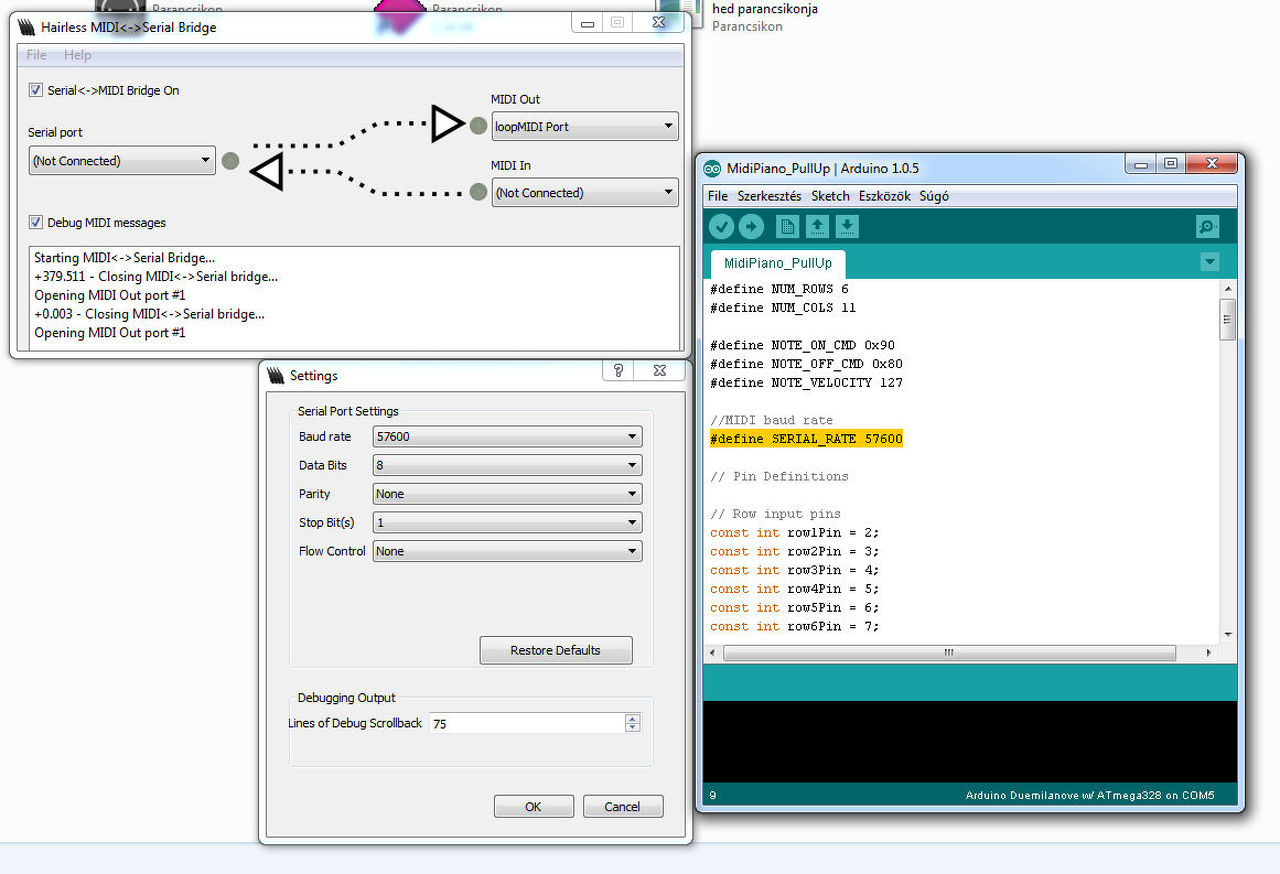
Task: Click the Restore Defaults button
Action: coord(556,650)
